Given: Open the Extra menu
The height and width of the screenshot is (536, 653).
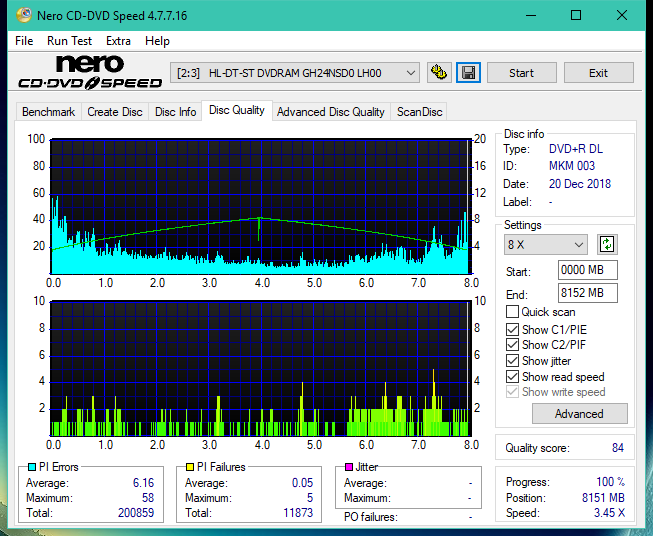Looking at the screenshot, I should (x=118, y=41).
